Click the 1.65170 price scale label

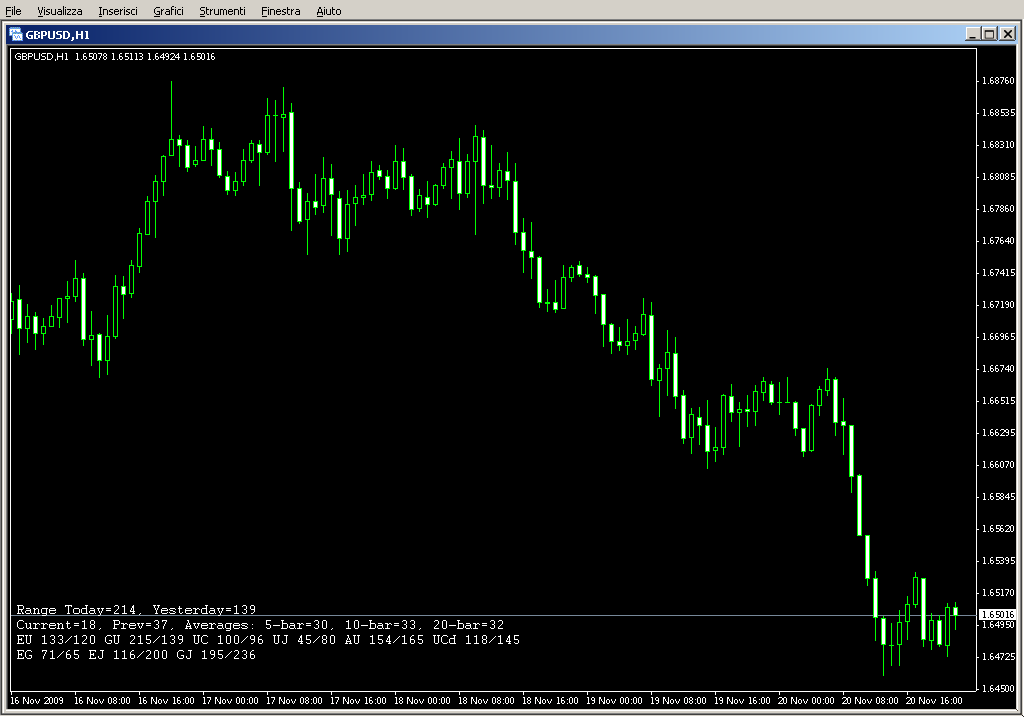click(x=999, y=593)
